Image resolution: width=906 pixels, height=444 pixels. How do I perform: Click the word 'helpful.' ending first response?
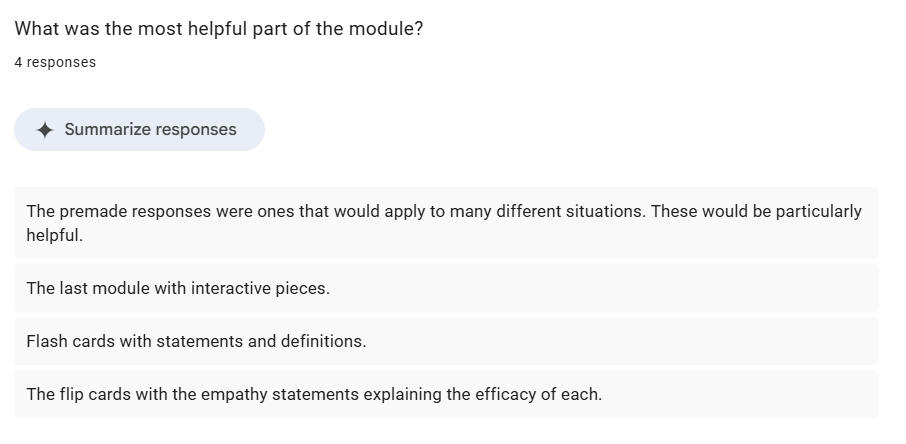point(55,235)
